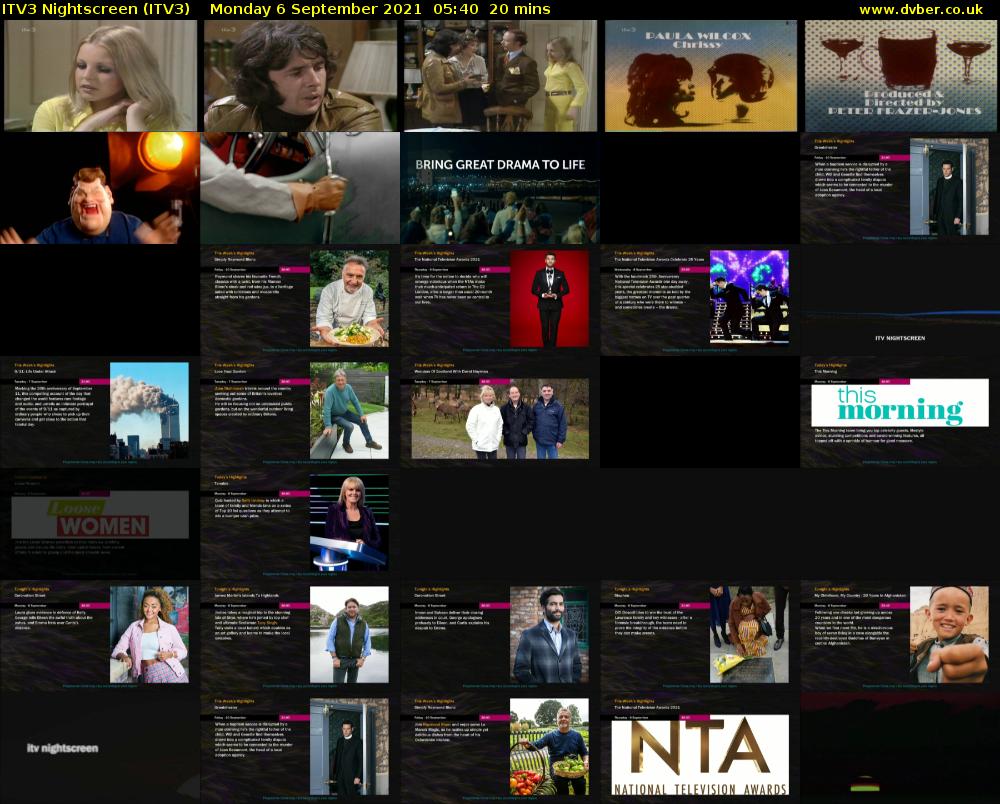Open man sitting on garden step thumbnail

pos(300,412)
